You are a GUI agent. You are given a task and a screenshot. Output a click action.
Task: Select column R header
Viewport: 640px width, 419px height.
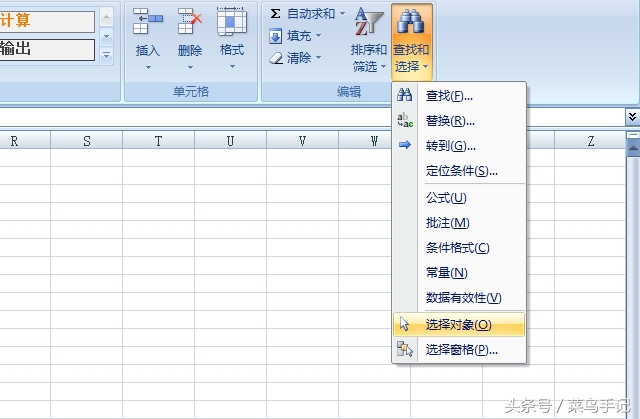coord(25,141)
